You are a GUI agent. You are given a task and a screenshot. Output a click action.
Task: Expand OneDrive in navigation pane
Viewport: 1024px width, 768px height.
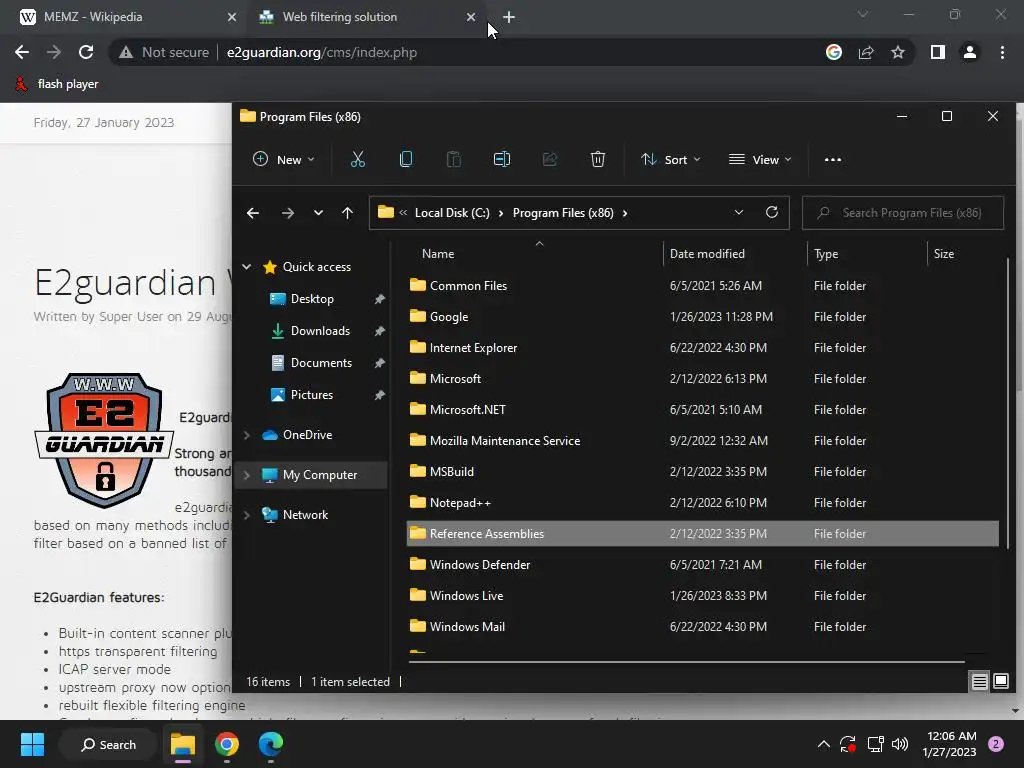247,435
